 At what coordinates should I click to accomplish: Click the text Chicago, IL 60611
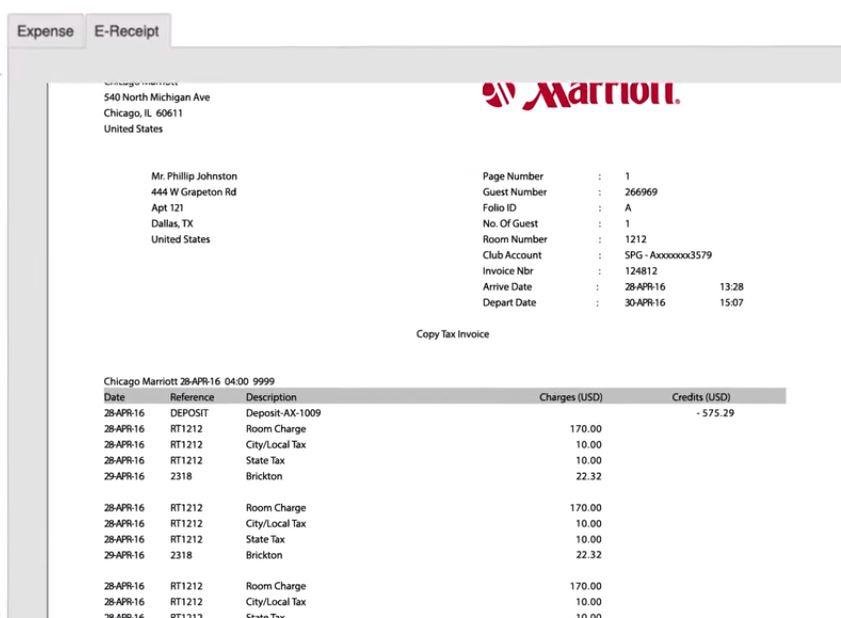tap(143, 113)
